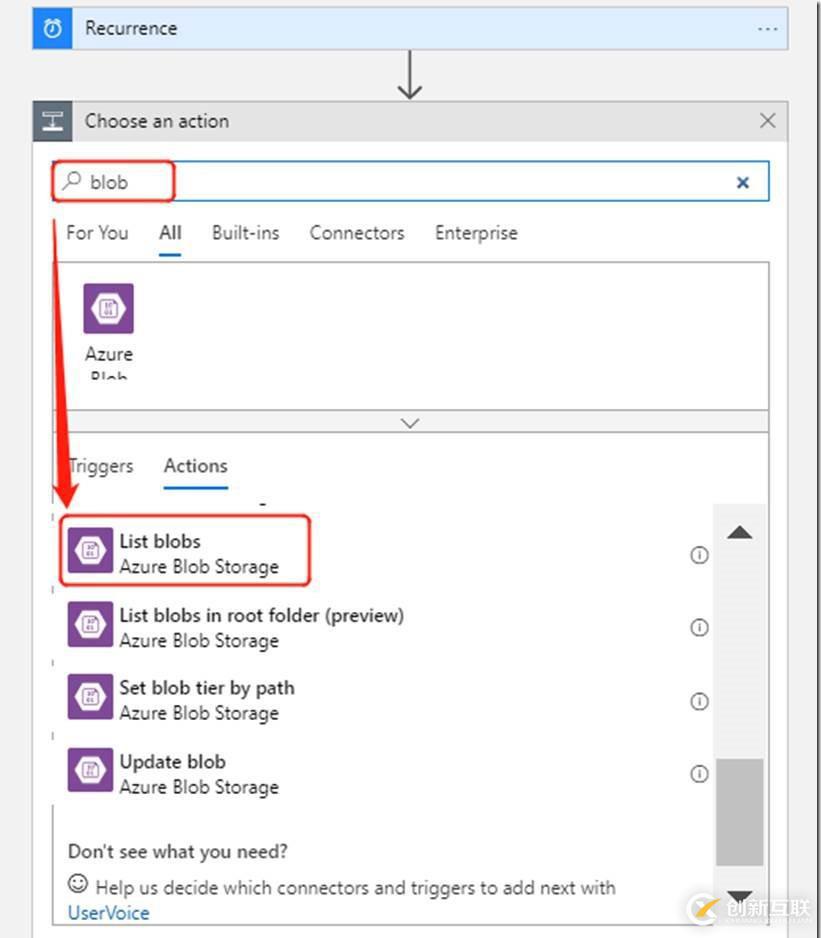Click the scrollbar up arrow

pos(740,532)
